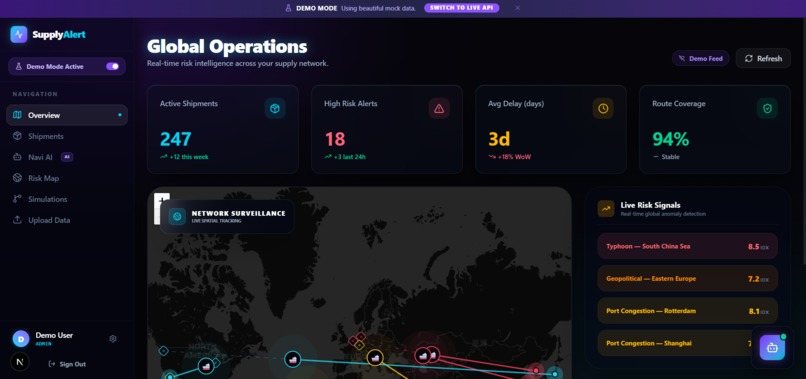Open Navi AI from navigation
Viewport: 806px width, 379px height.
point(67,157)
